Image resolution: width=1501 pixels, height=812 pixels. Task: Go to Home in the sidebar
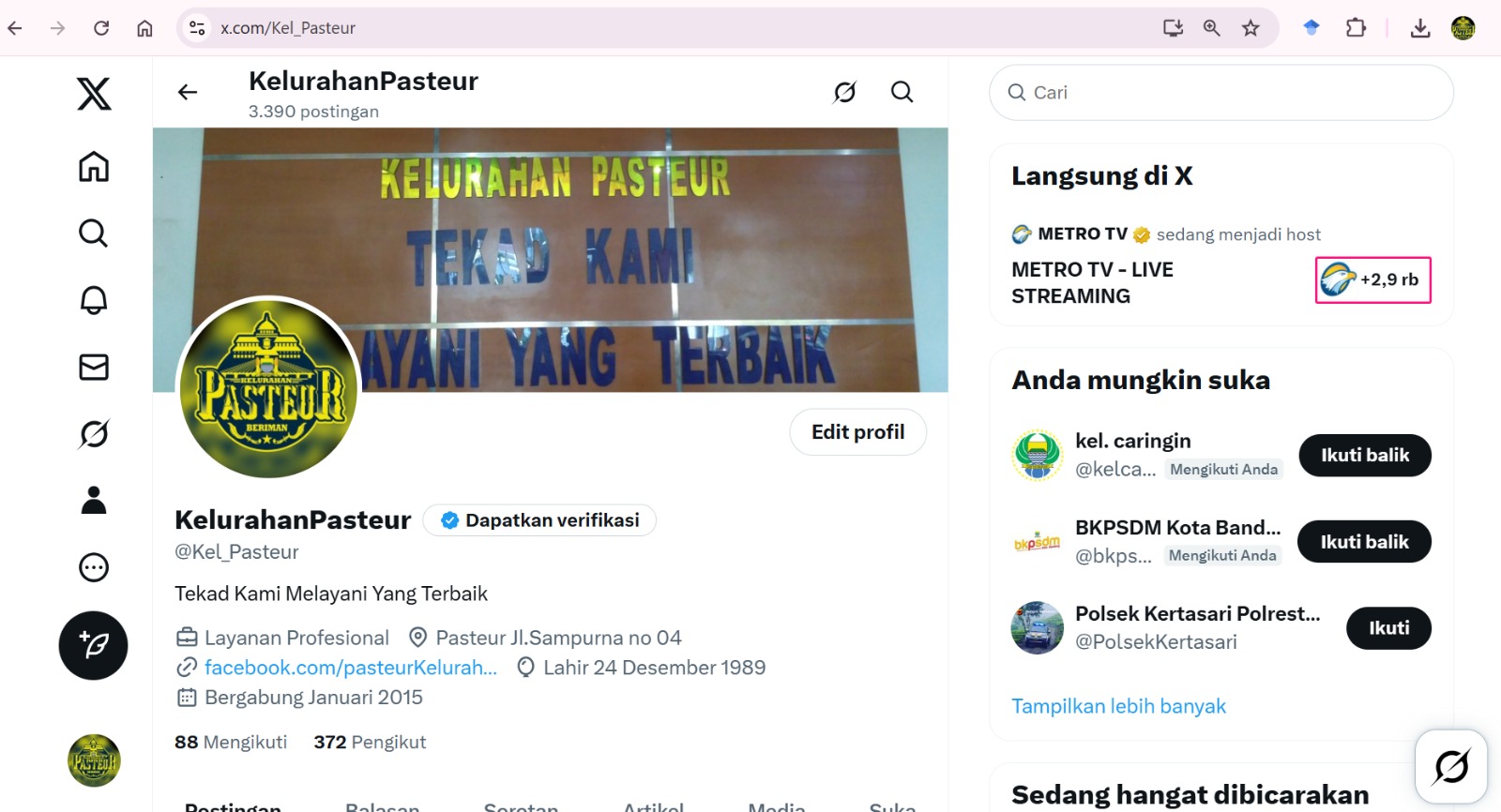point(94,167)
